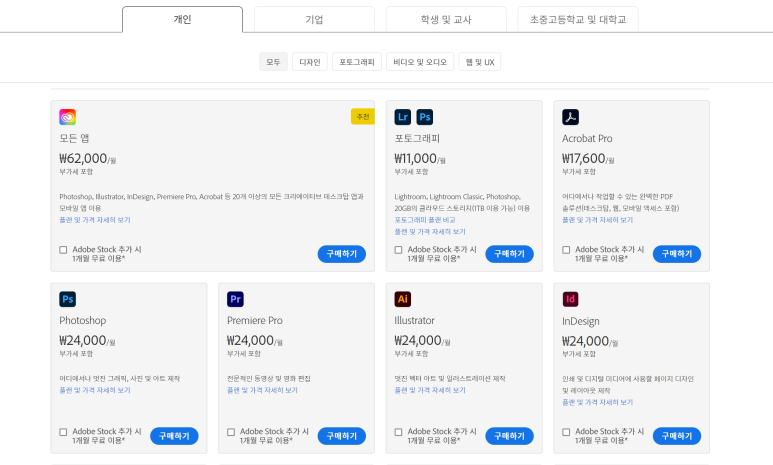Click the Lightroom icon in the 포토그래피 card

click(x=403, y=117)
